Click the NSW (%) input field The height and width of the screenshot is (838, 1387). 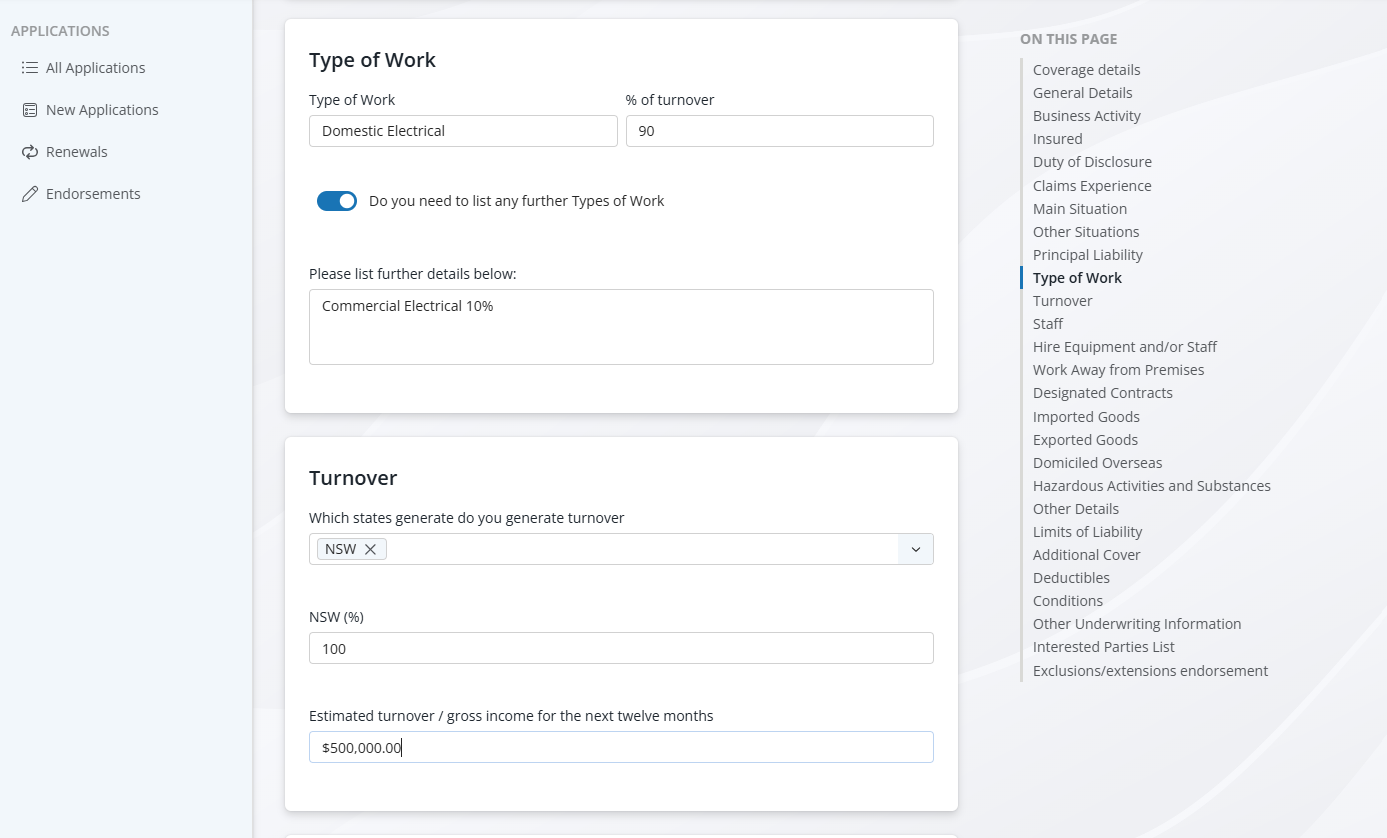(x=621, y=648)
